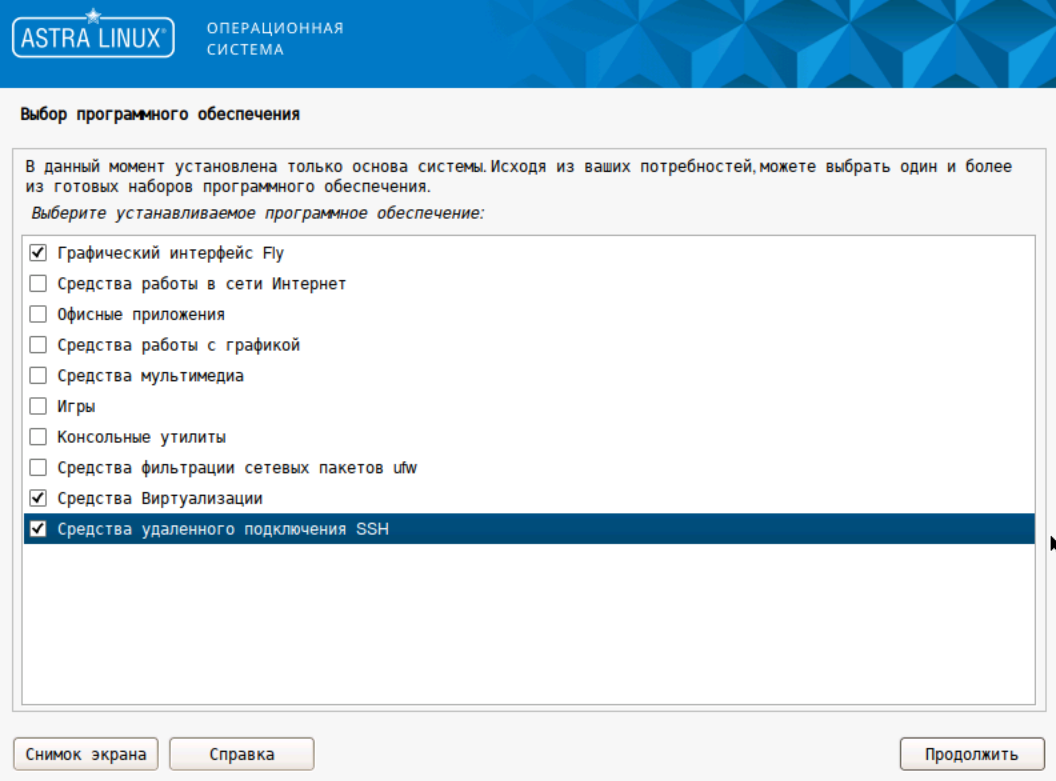Image resolution: width=1056 pixels, height=781 pixels.
Task: Enable the Средства работы в сети Интернет checkbox
Action: point(38,284)
